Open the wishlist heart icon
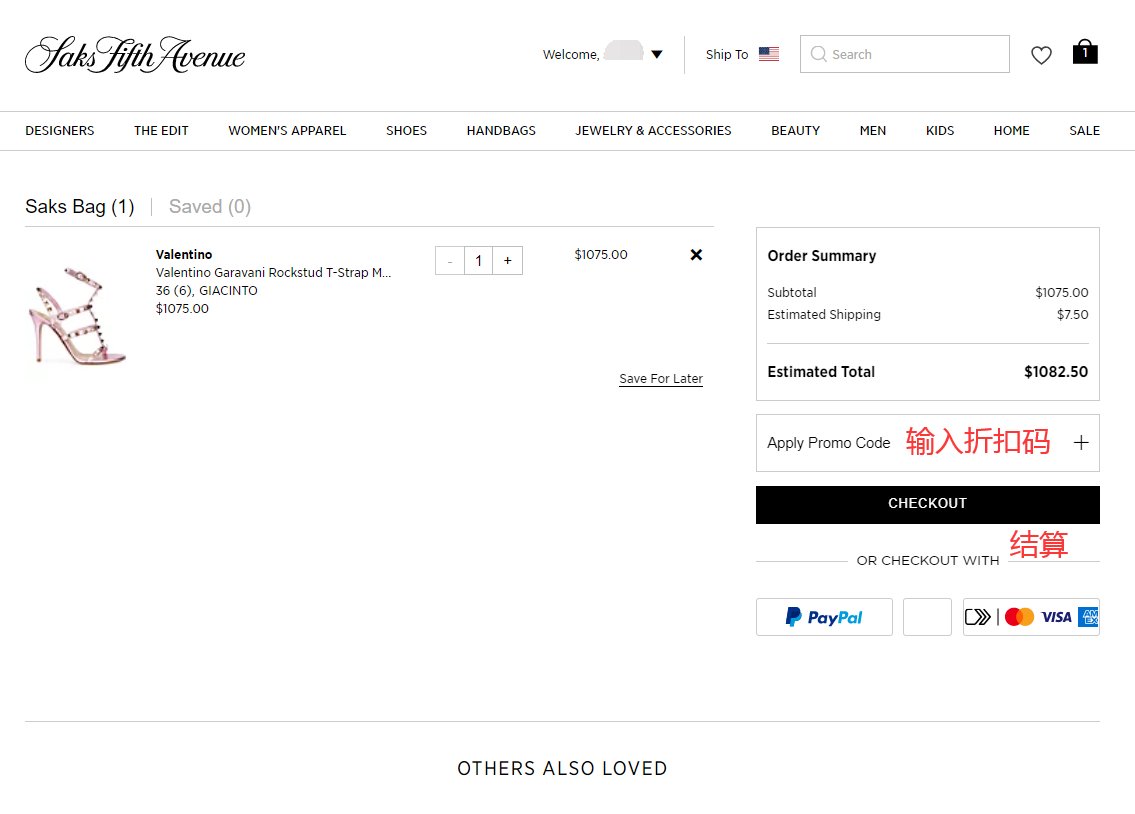This screenshot has height=814, width=1135. click(1041, 55)
